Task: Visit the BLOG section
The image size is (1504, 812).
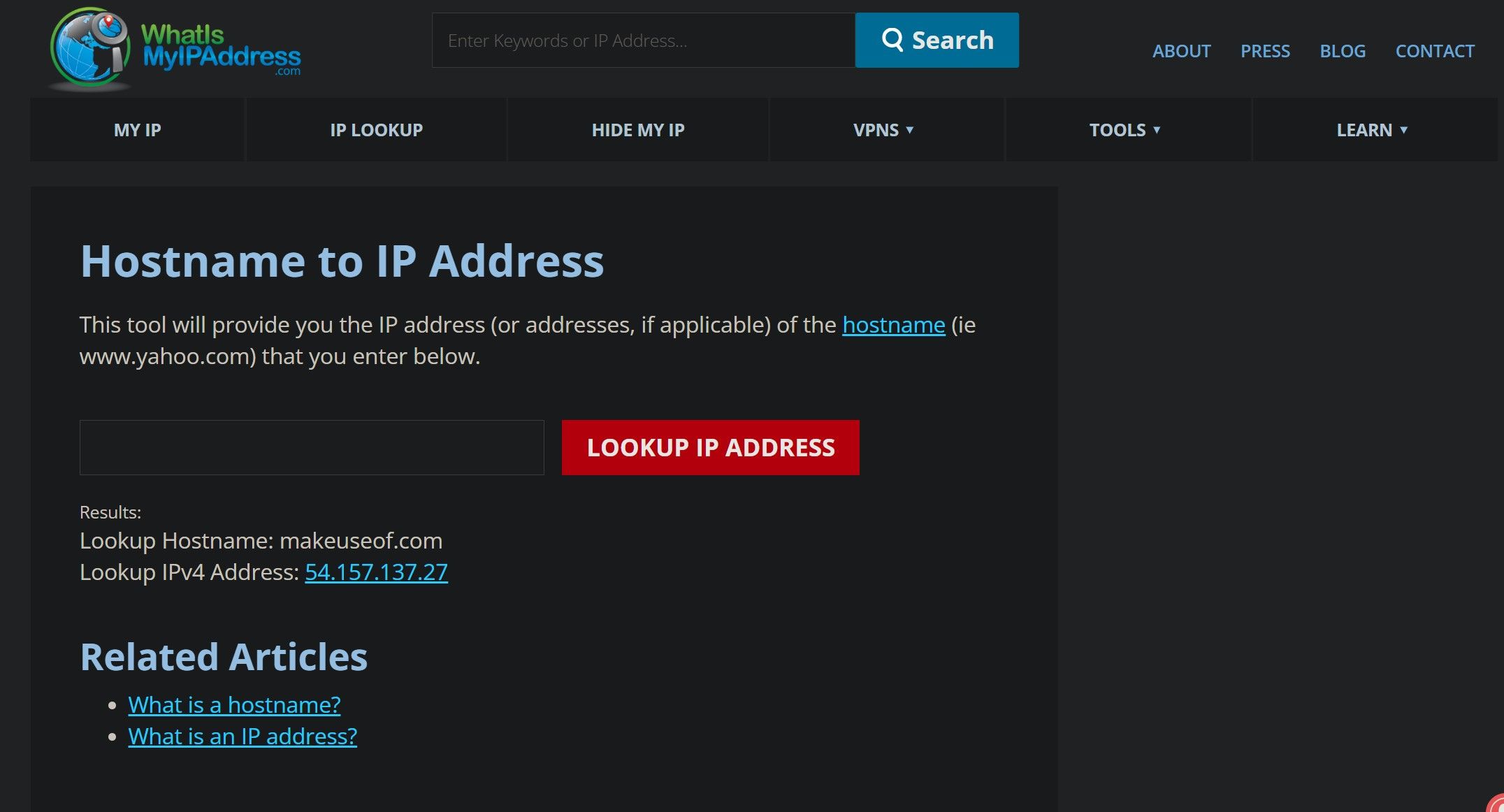Action: (x=1343, y=51)
